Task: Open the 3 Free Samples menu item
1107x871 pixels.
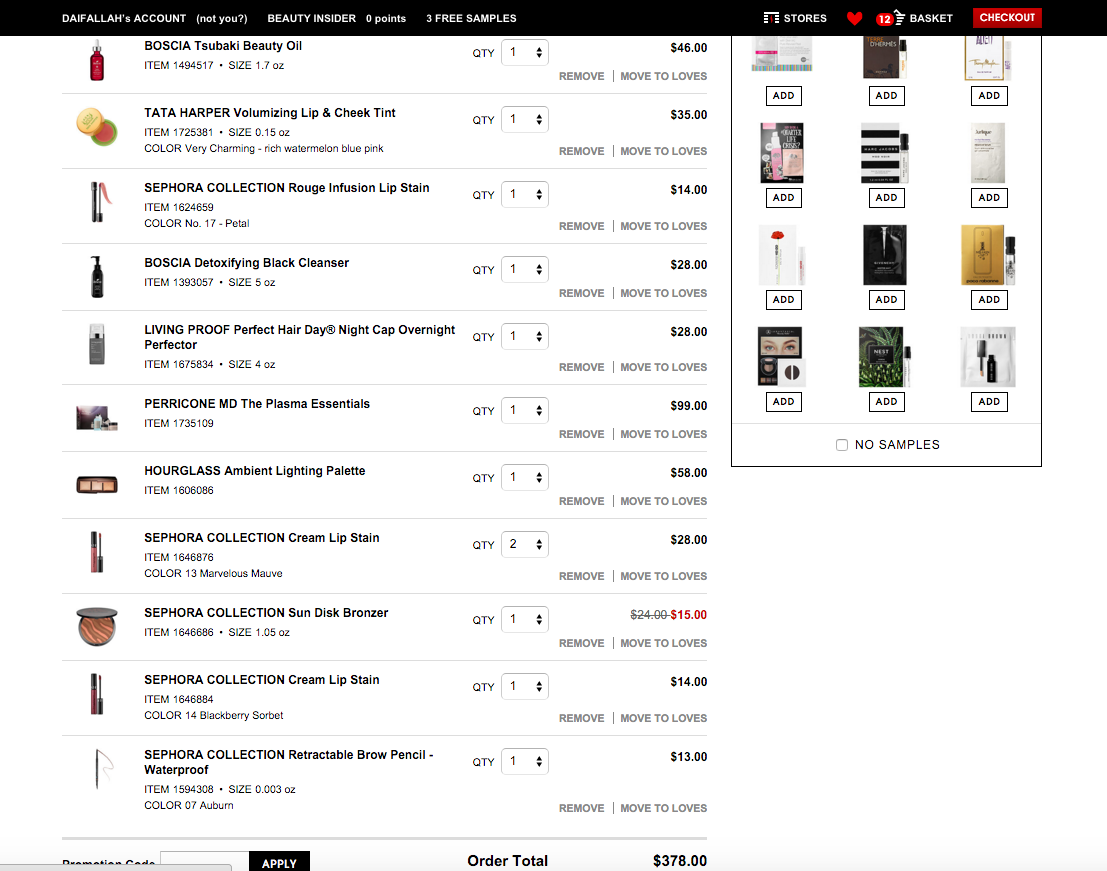Action: point(471,18)
